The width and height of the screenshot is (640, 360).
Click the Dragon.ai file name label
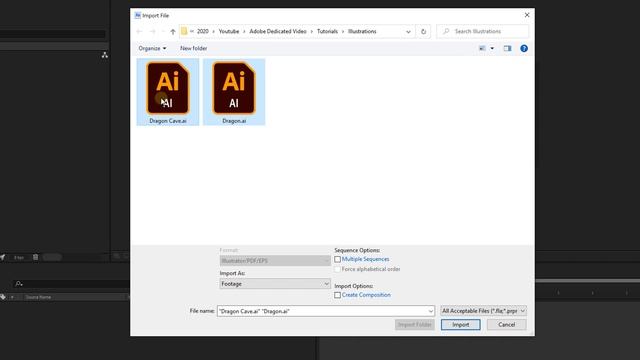pos(234,121)
